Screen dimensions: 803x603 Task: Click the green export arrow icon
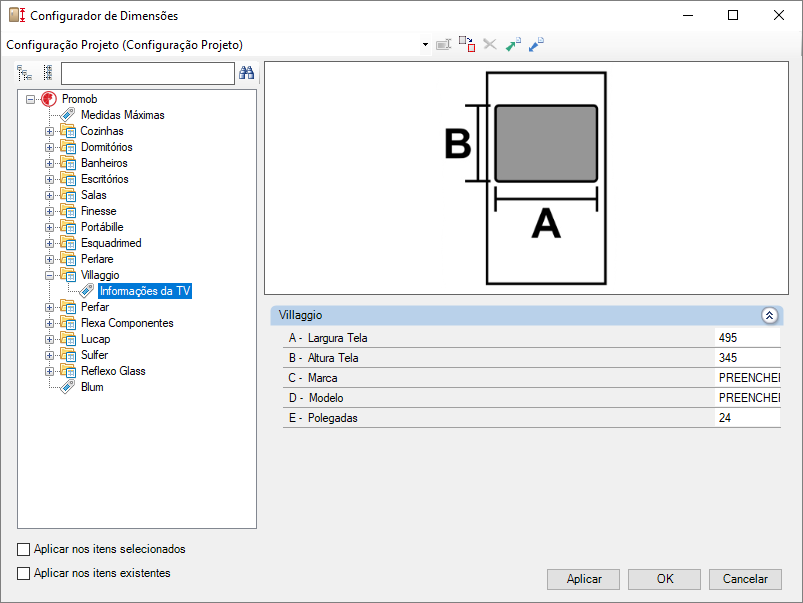coord(513,45)
